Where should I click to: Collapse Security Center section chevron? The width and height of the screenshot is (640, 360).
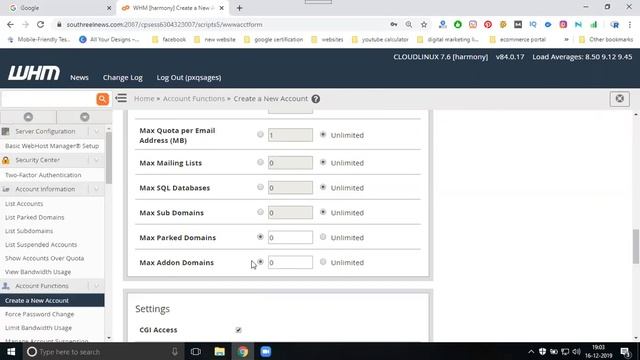click(x=96, y=160)
